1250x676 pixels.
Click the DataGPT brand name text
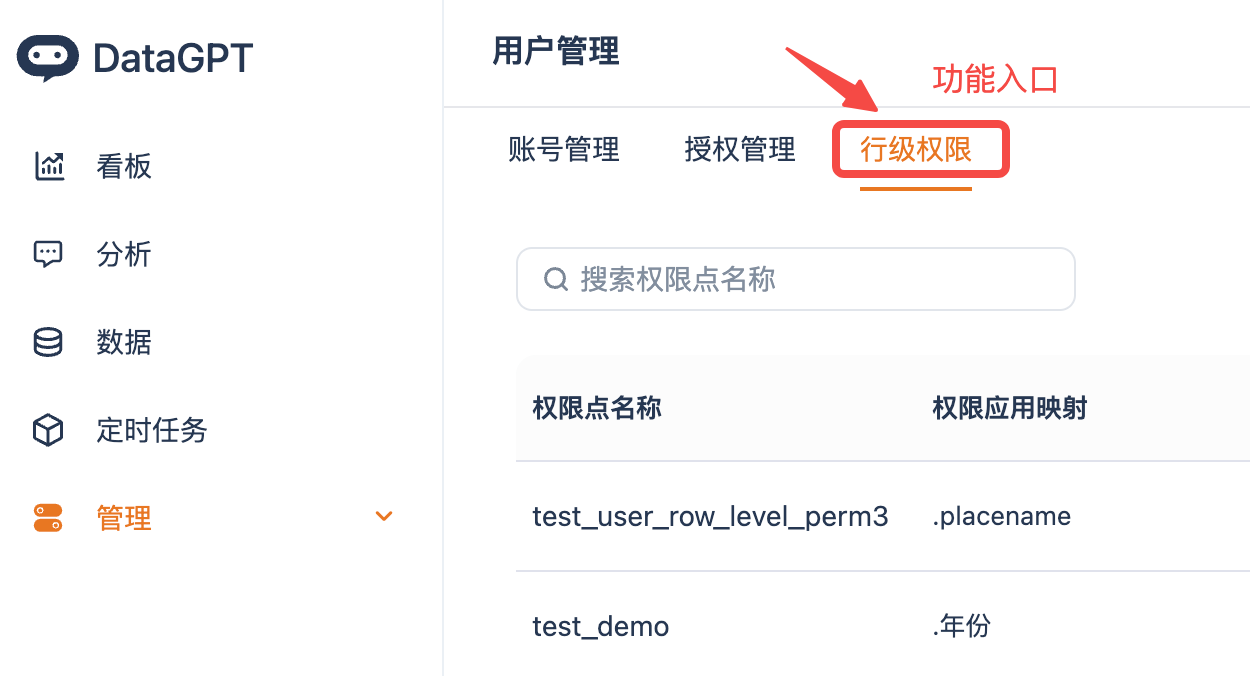[x=173, y=58]
